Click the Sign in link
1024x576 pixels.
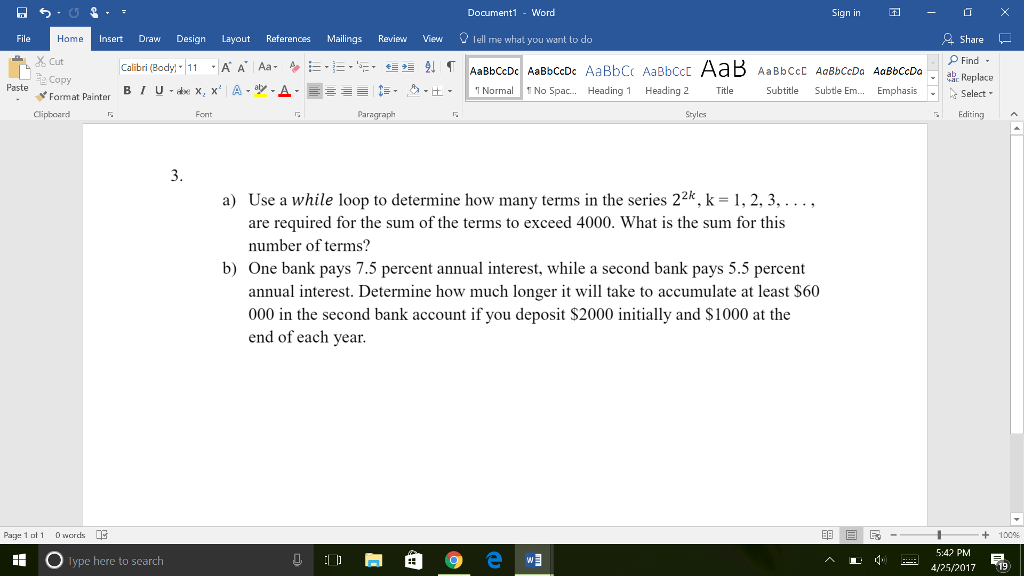point(845,13)
